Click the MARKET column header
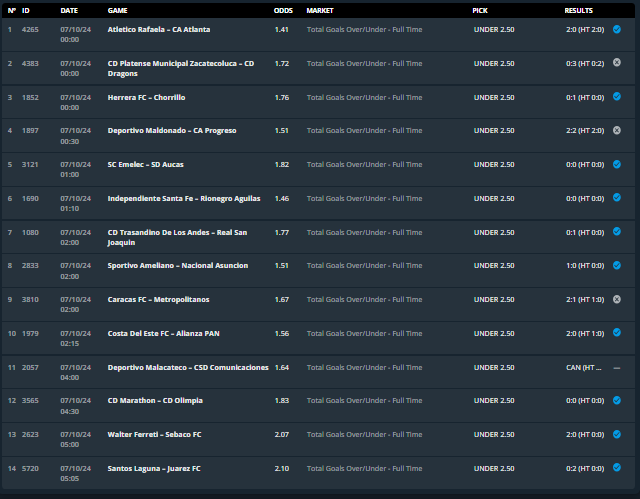Image resolution: width=640 pixels, height=499 pixels. 320,11
